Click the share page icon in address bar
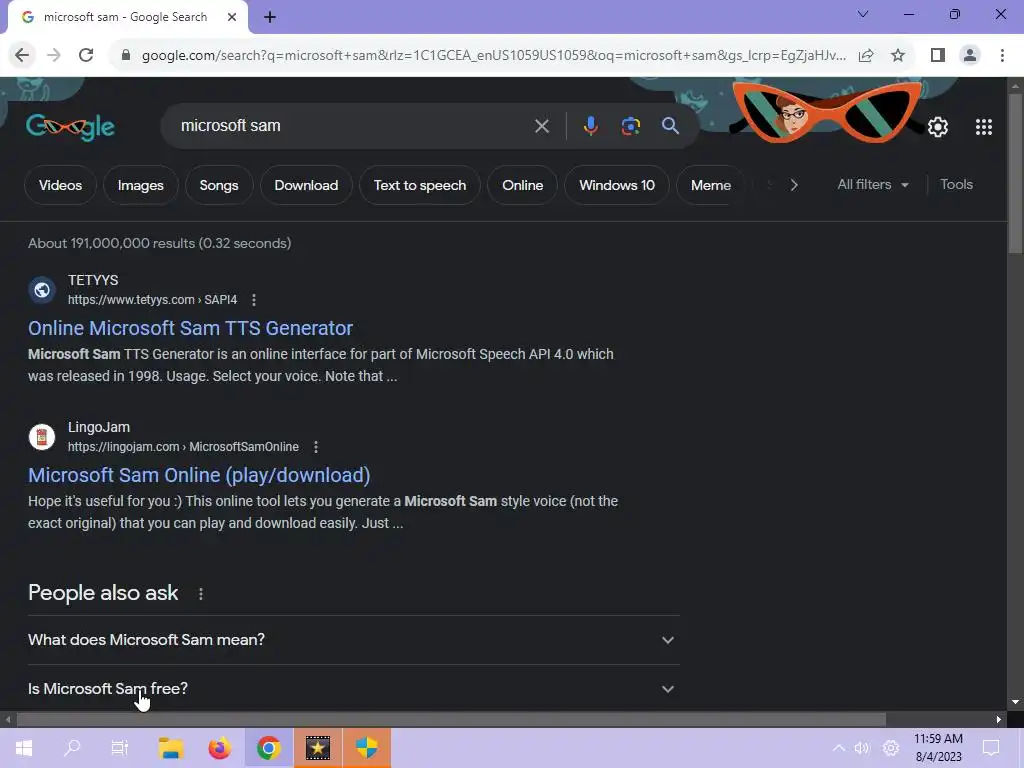The height and width of the screenshot is (768, 1024). pyautogui.click(x=866, y=55)
